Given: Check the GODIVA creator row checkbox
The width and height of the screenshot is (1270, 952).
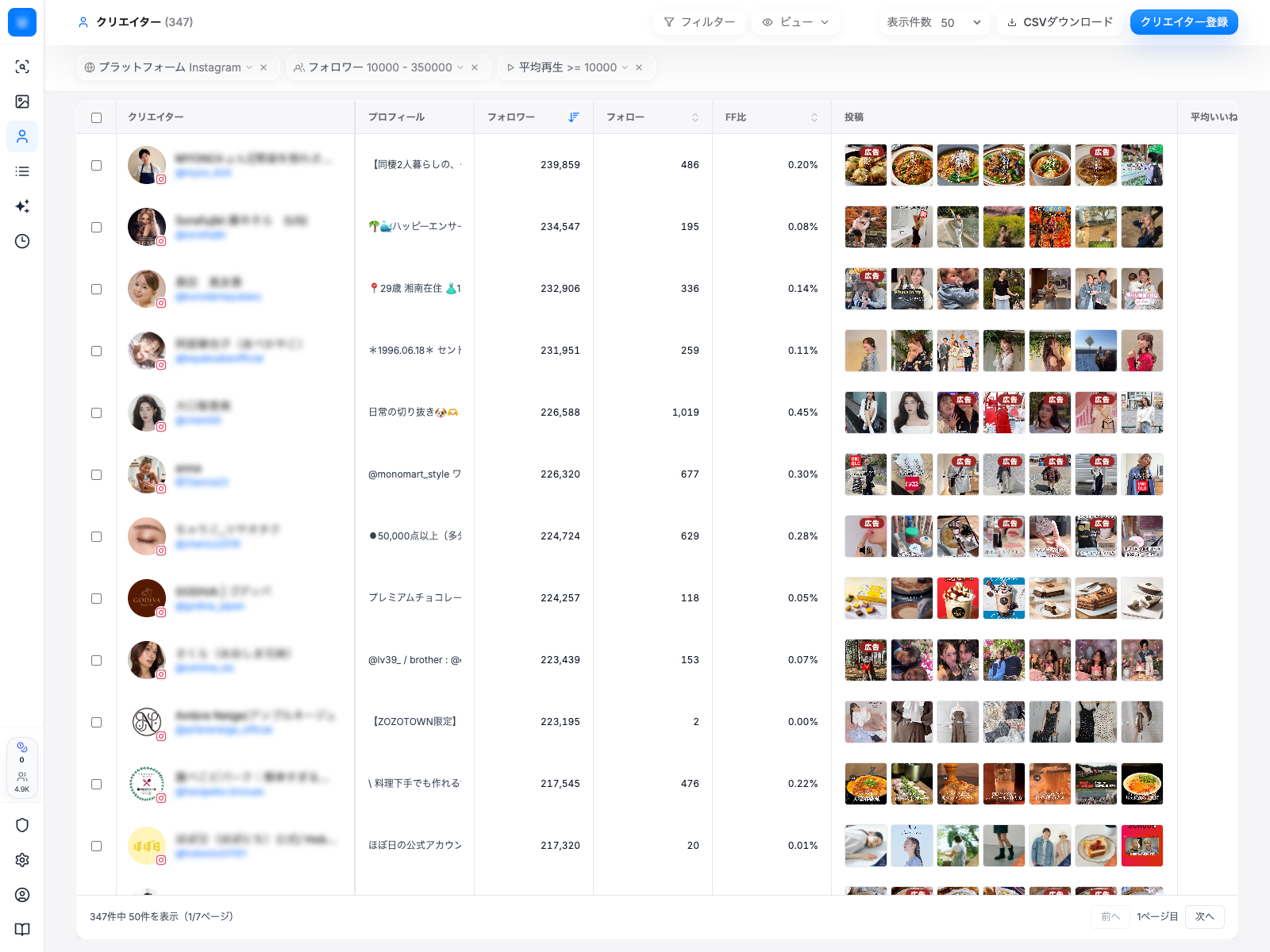Looking at the screenshot, I should pos(96,598).
